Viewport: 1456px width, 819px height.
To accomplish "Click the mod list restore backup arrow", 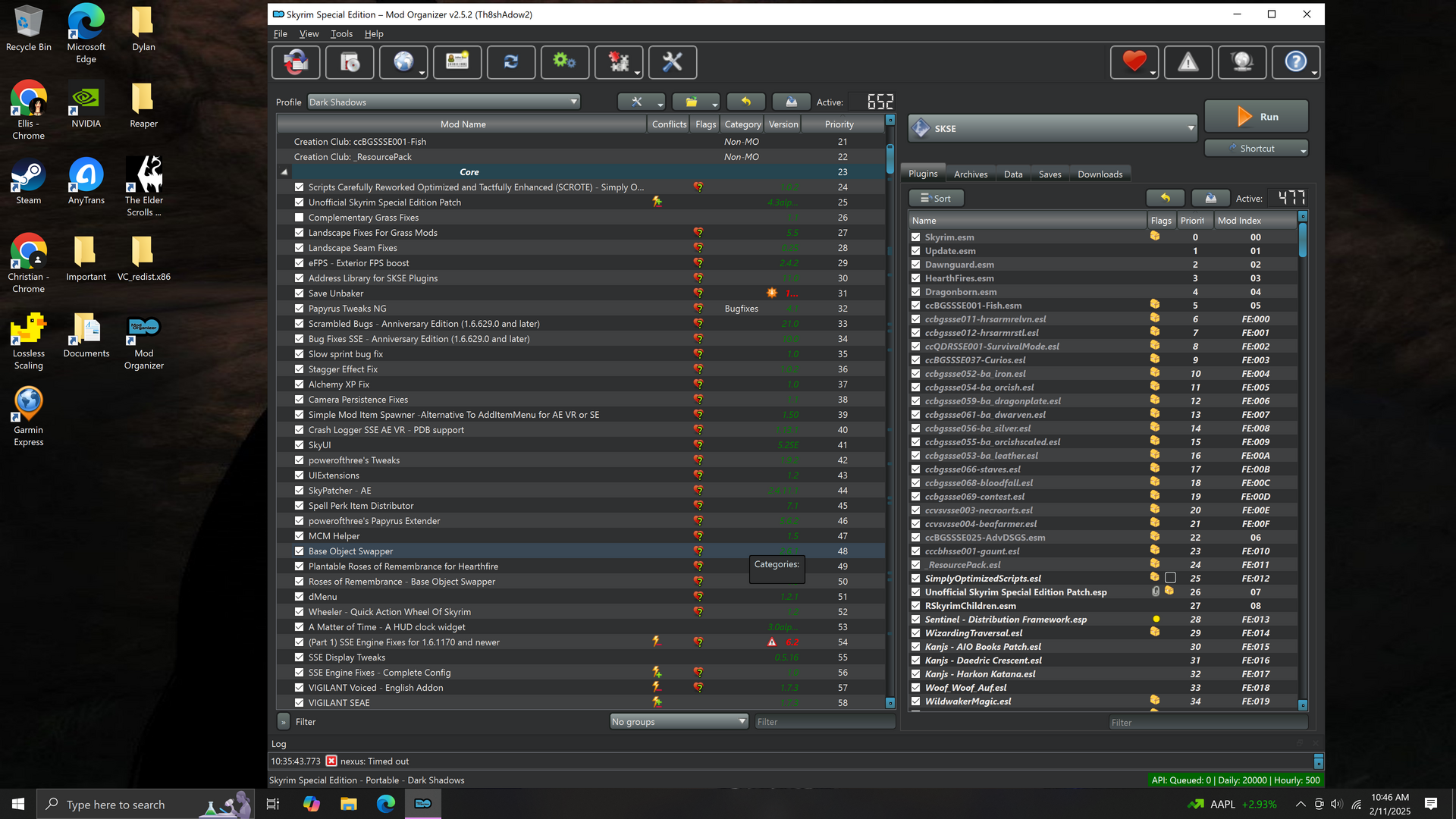I will click(746, 102).
